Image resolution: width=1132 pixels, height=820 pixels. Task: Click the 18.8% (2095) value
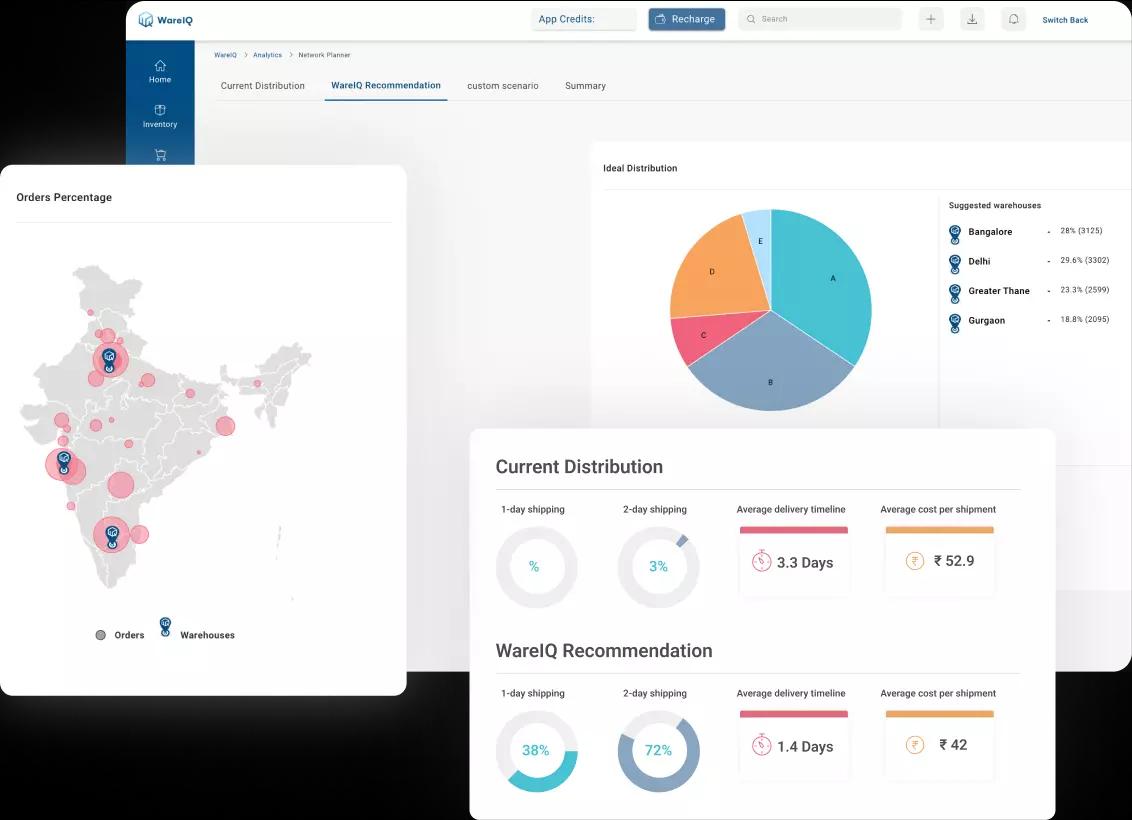coord(1084,320)
